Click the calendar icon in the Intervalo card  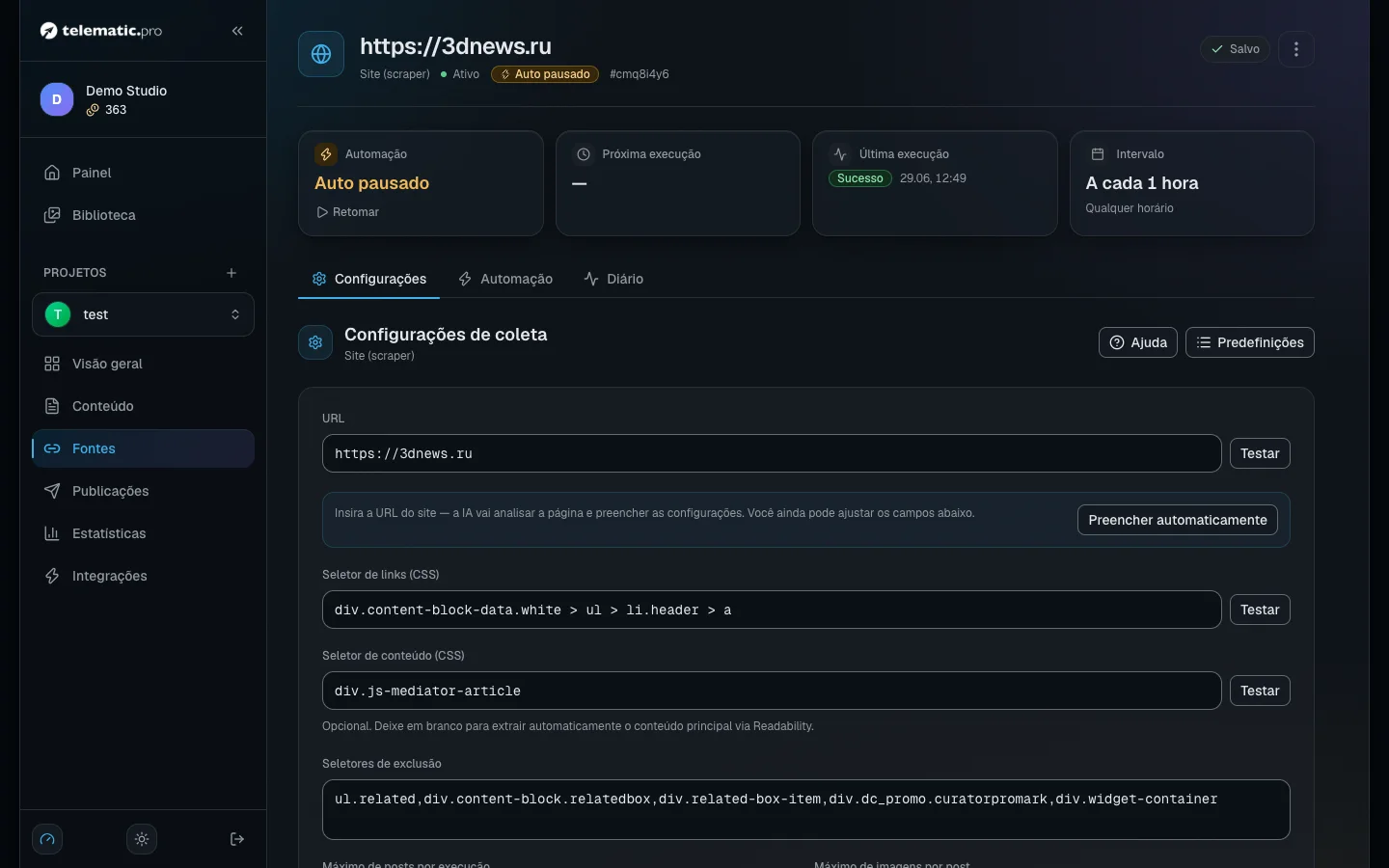click(1097, 154)
